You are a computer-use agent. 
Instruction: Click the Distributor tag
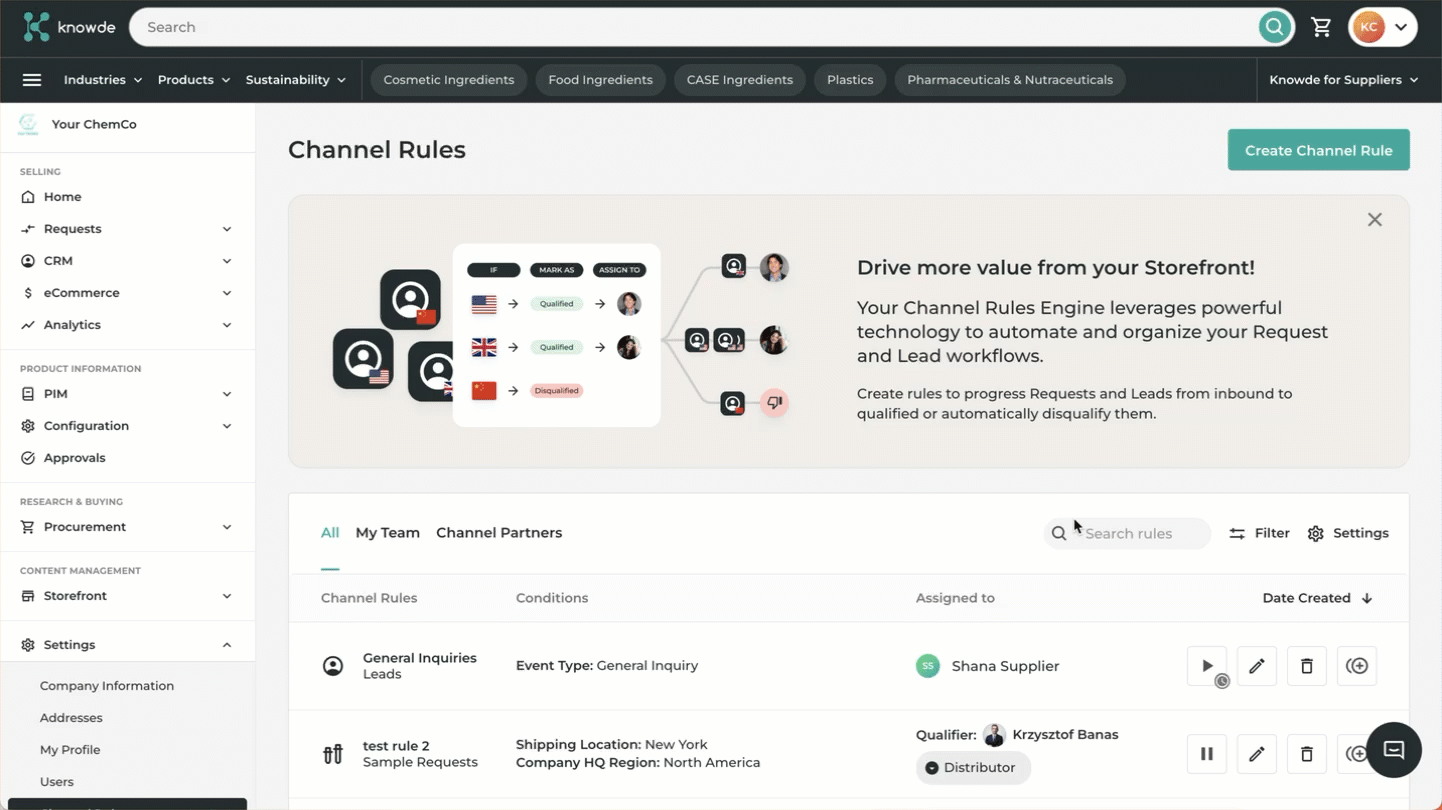coord(973,768)
